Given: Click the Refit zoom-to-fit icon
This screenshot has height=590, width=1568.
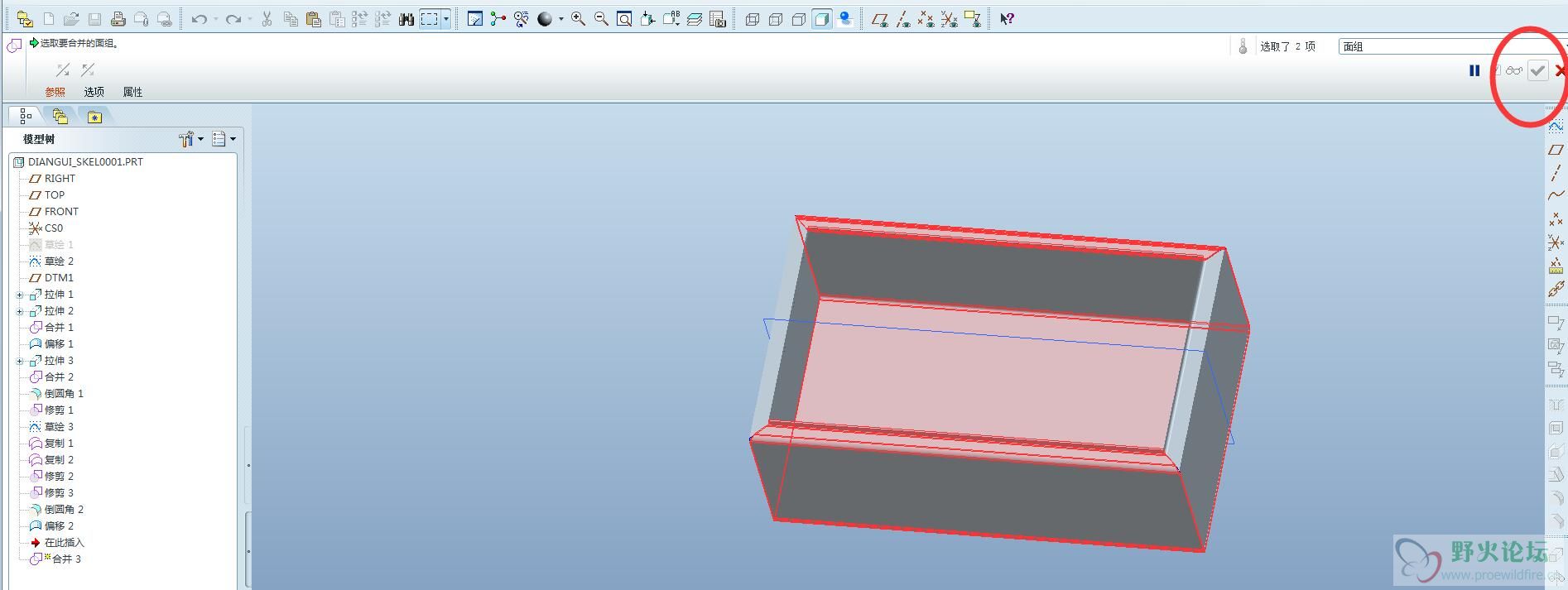Looking at the screenshot, I should click(x=624, y=19).
